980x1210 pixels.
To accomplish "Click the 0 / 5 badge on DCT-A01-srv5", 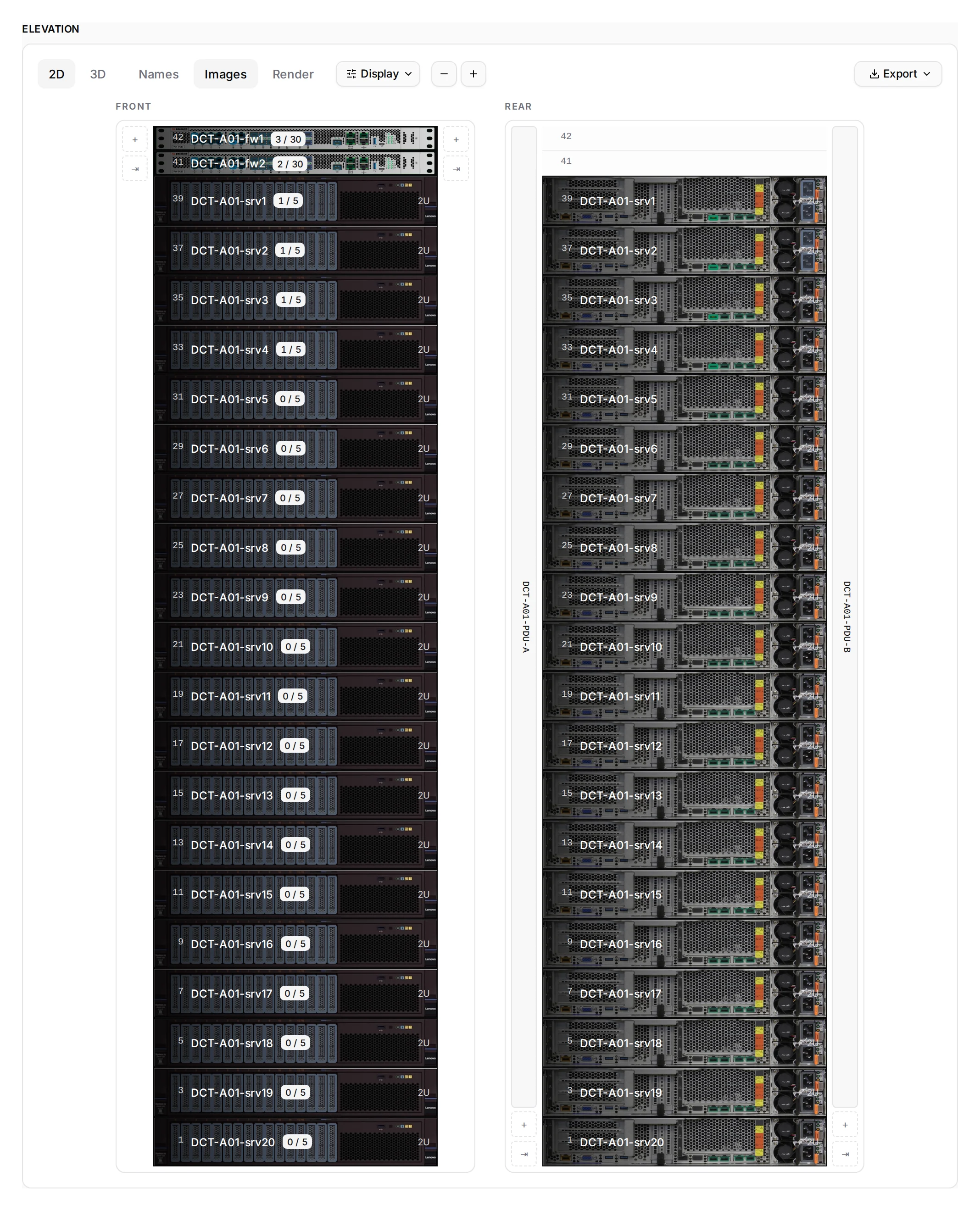I will tap(290, 399).
